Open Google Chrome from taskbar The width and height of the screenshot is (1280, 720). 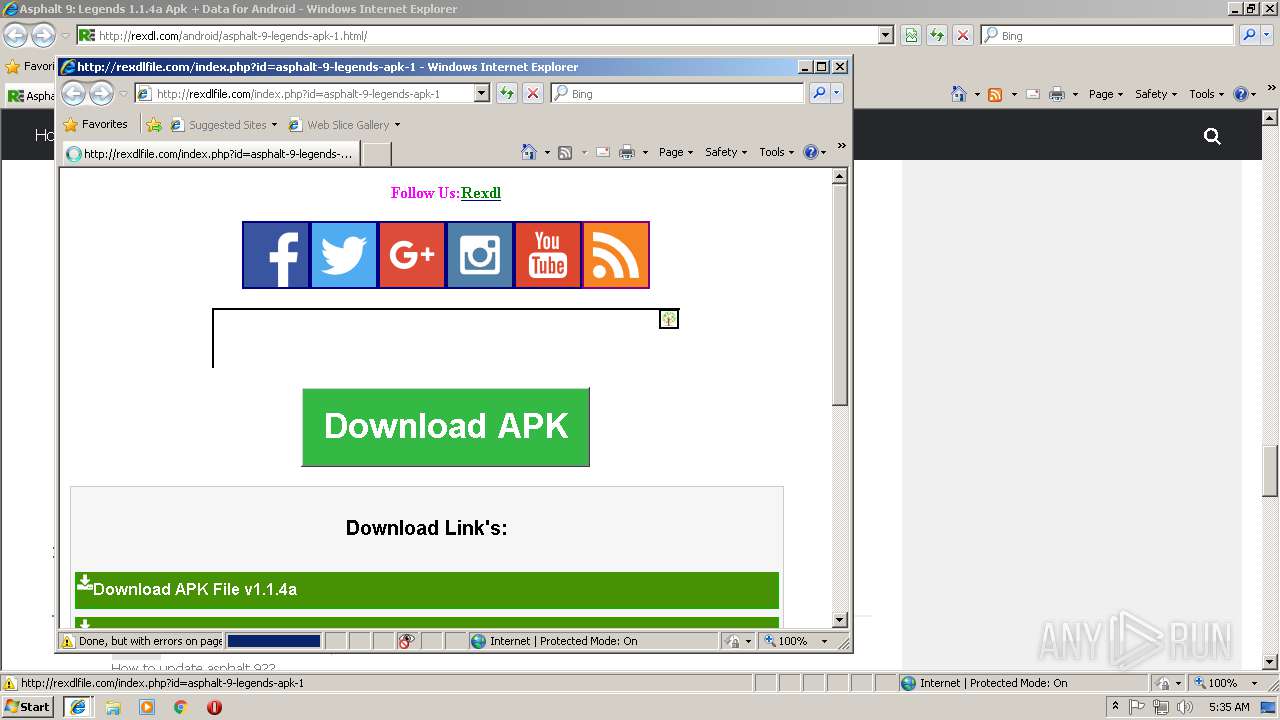coord(181,707)
